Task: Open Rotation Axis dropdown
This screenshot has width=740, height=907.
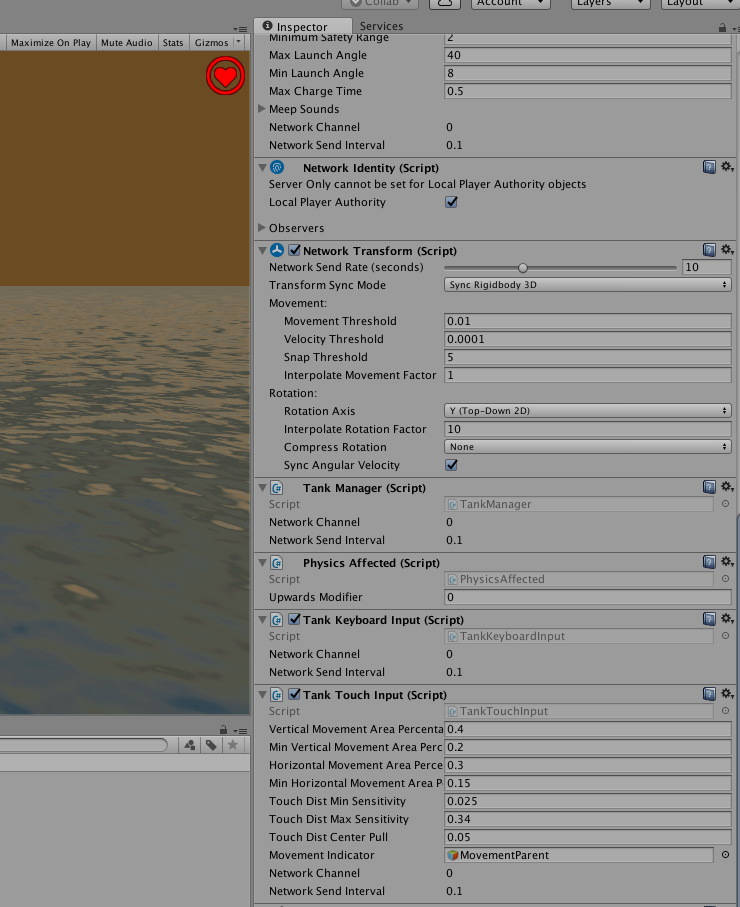Action: [x=587, y=411]
